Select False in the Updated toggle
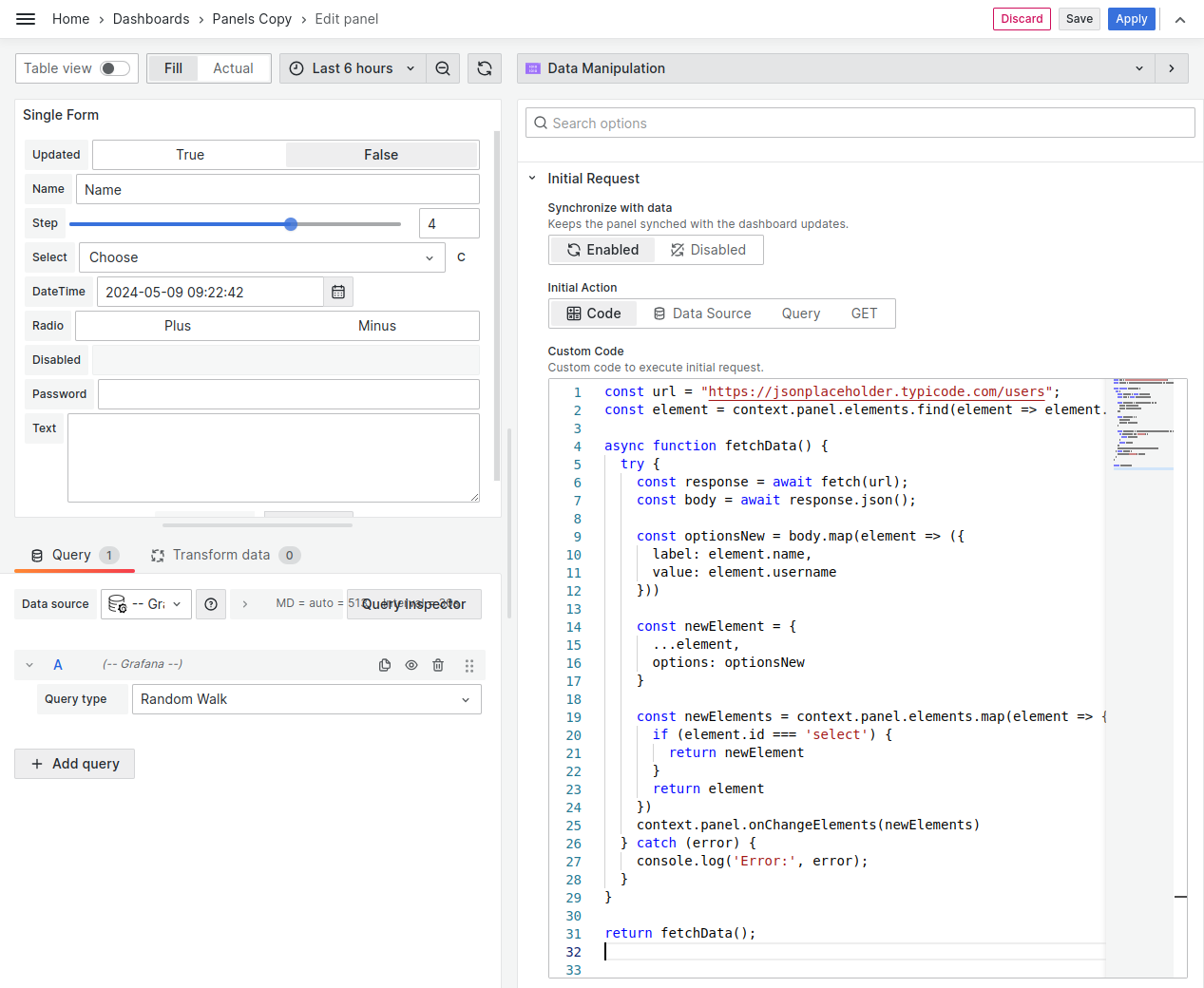The height and width of the screenshot is (988, 1204). point(380,154)
